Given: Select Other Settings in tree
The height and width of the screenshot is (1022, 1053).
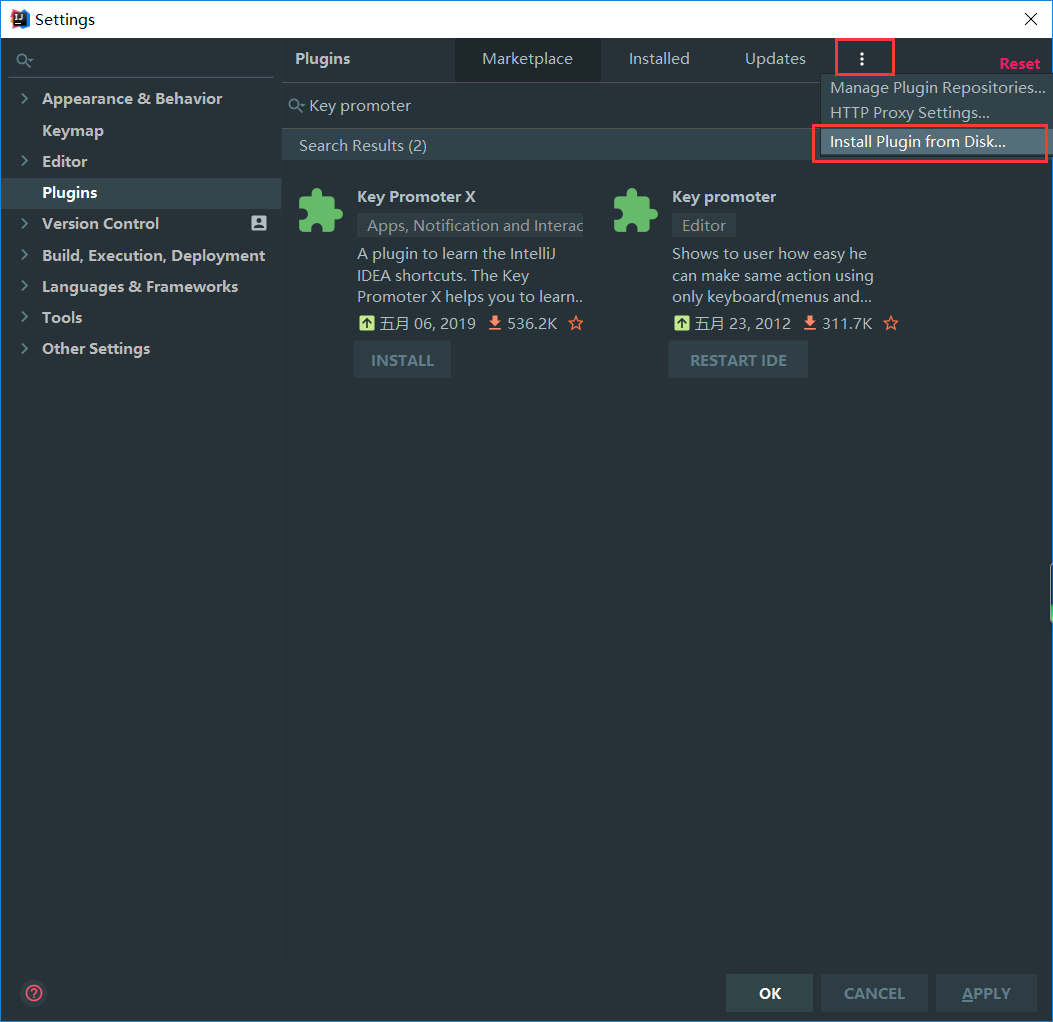Looking at the screenshot, I should pyautogui.click(x=96, y=349).
